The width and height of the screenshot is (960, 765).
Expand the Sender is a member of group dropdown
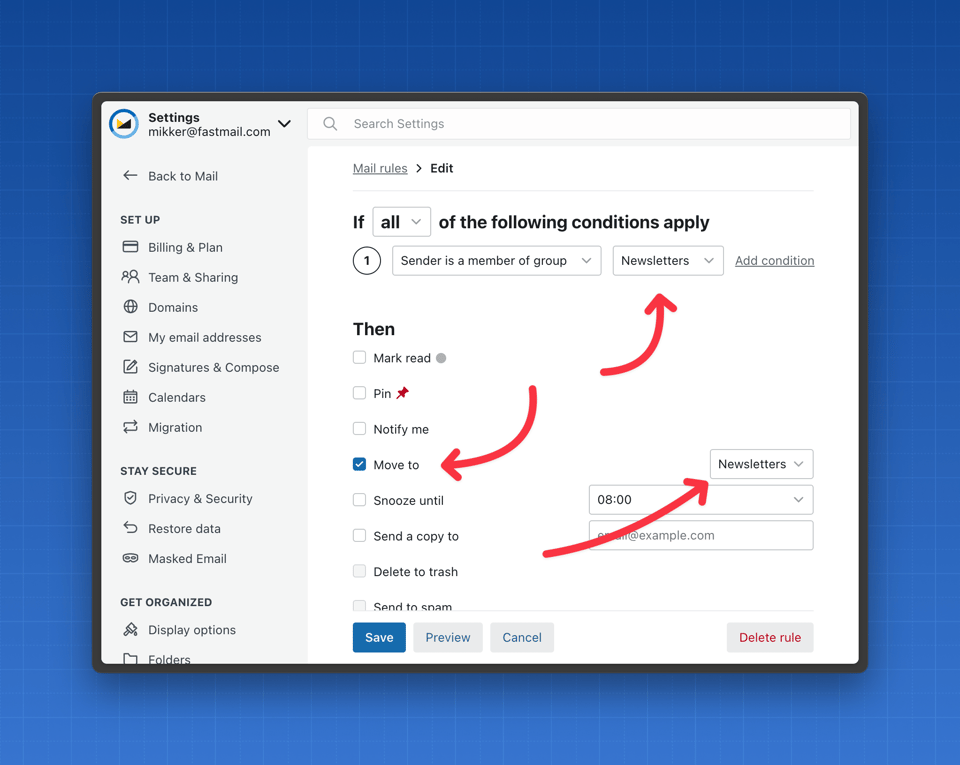click(496, 261)
